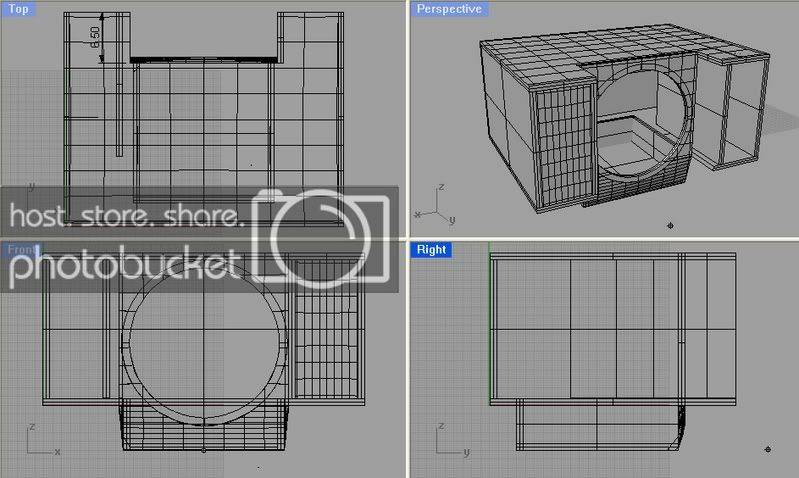The height and width of the screenshot is (478, 799).
Task: Click the z-y axis icon in Right view
Action: 453,440
